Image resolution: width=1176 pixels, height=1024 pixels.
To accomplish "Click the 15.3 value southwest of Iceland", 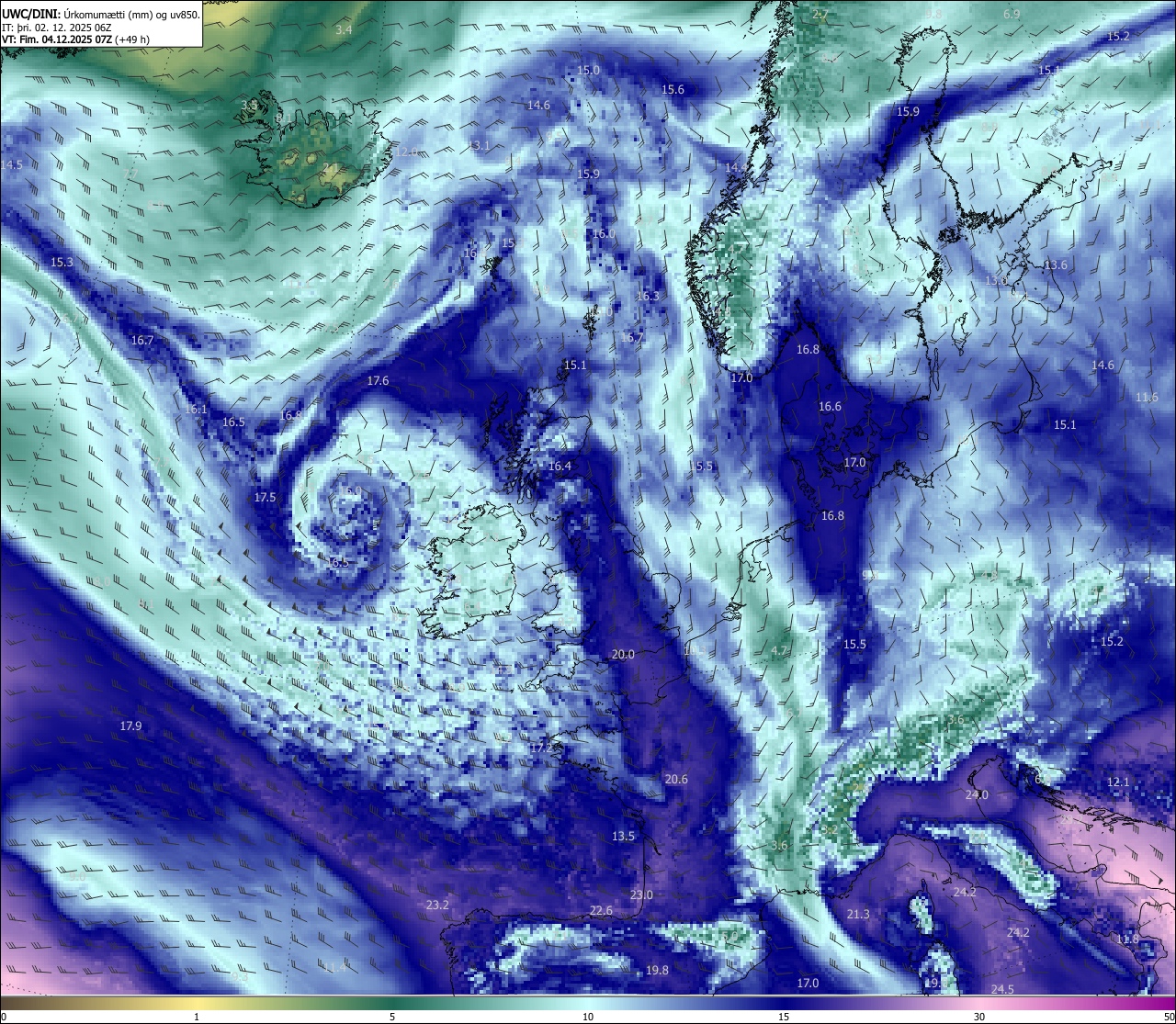I will click(x=62, y=263).
